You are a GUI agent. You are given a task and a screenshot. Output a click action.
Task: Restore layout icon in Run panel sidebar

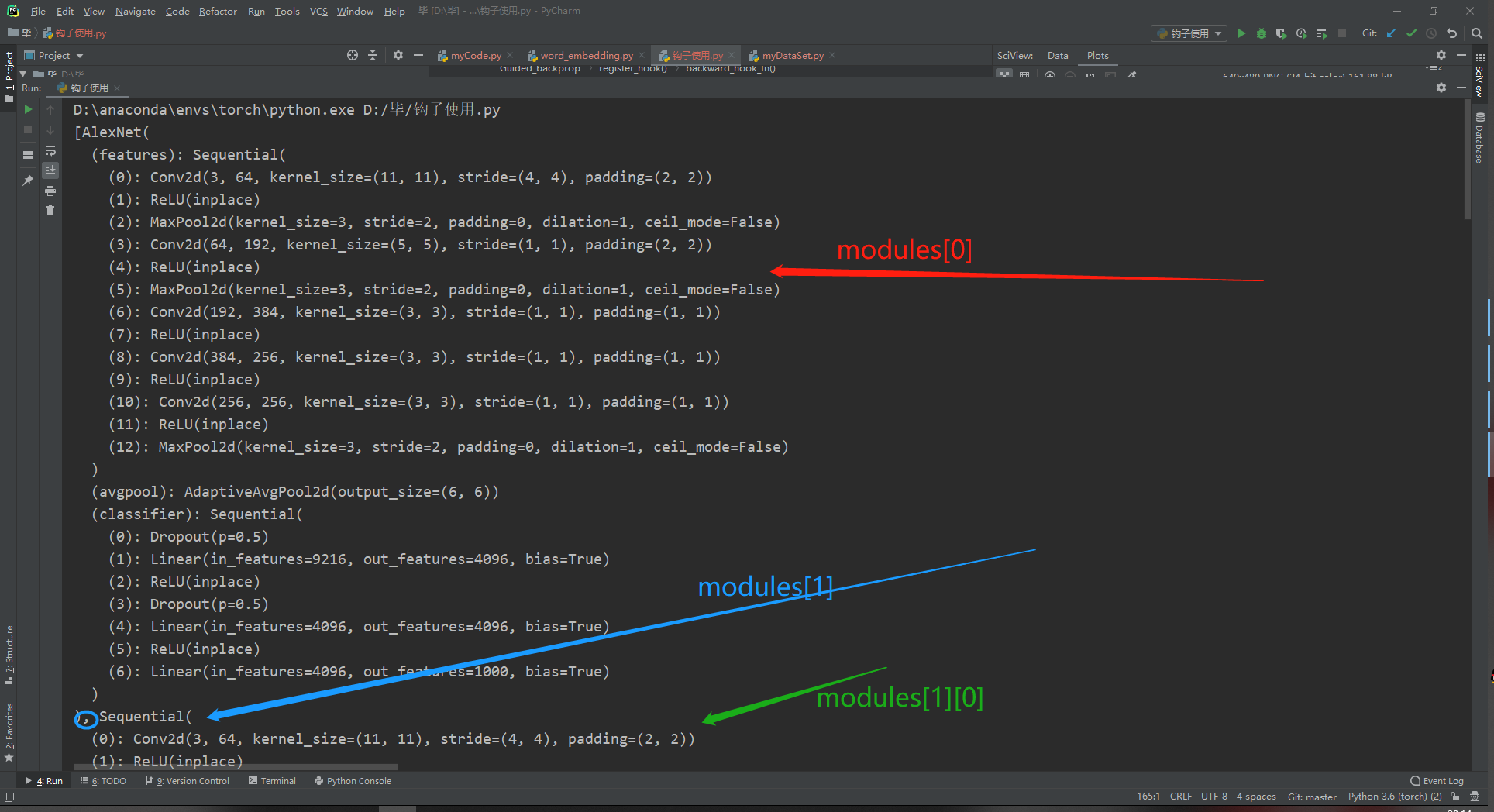pyautogui.click(x=28, y=154)
